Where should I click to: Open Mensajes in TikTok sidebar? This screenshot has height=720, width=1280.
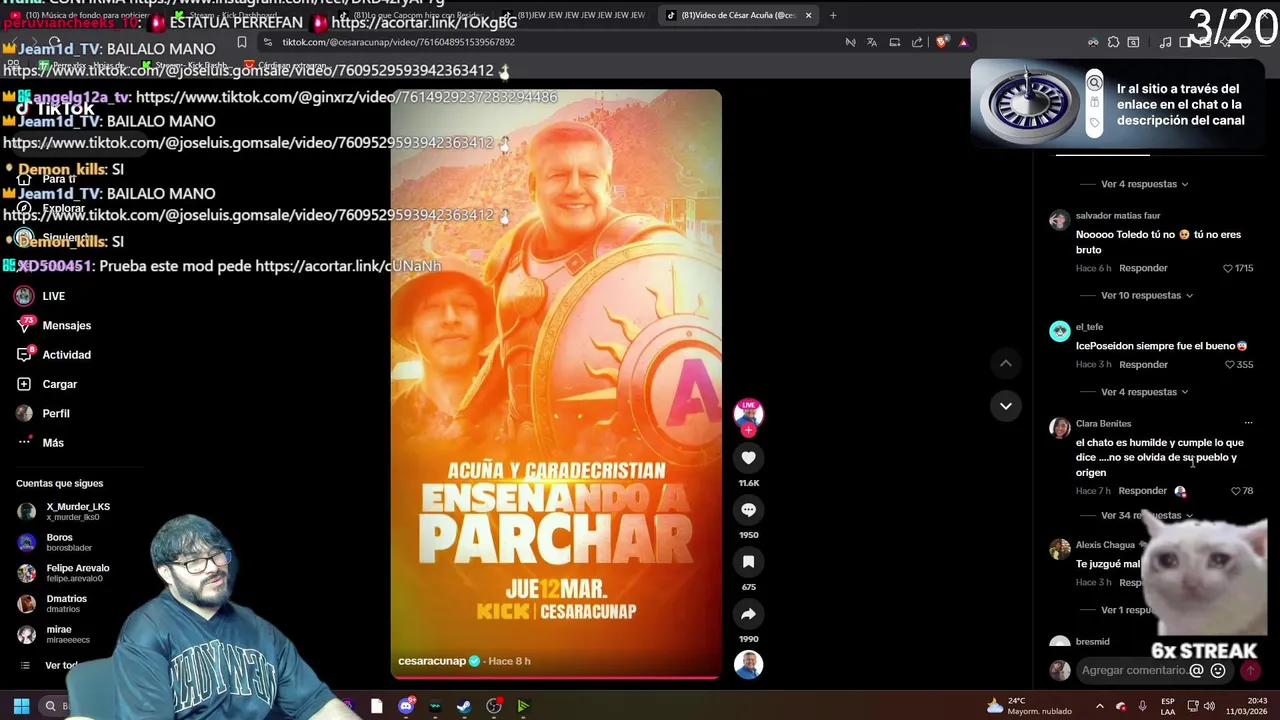[x=55, y=325]
